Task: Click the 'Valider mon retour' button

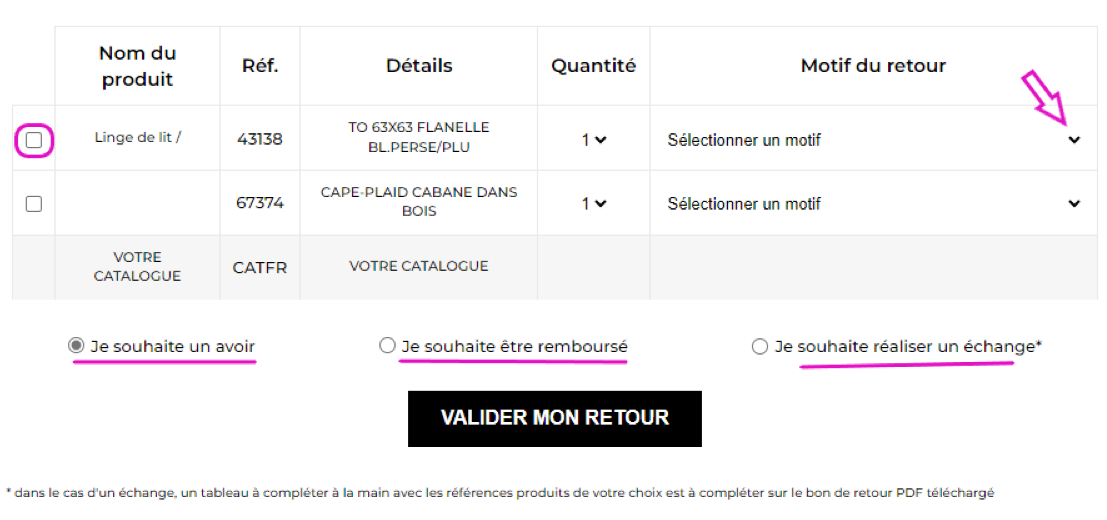Action: (x=554, y=418)
